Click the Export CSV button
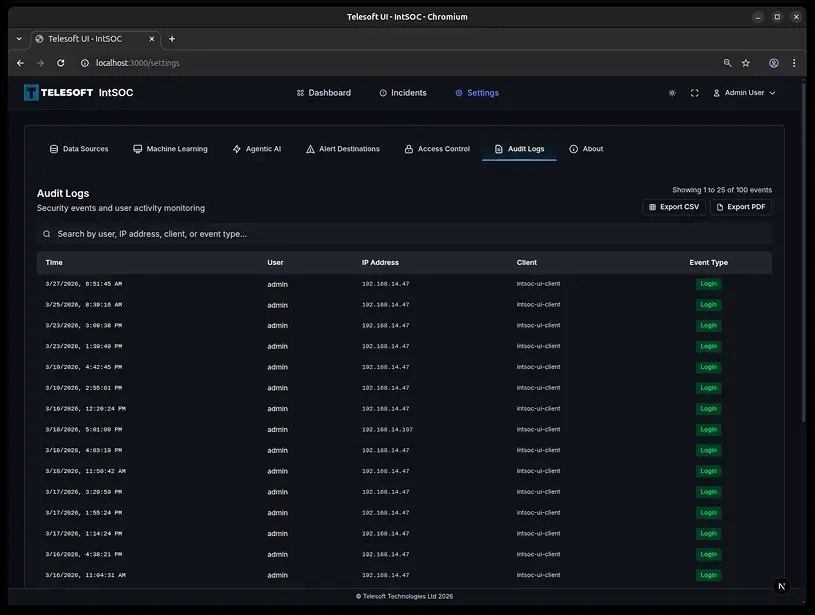Screen dimensions: 815x615 tap(674, 207)
